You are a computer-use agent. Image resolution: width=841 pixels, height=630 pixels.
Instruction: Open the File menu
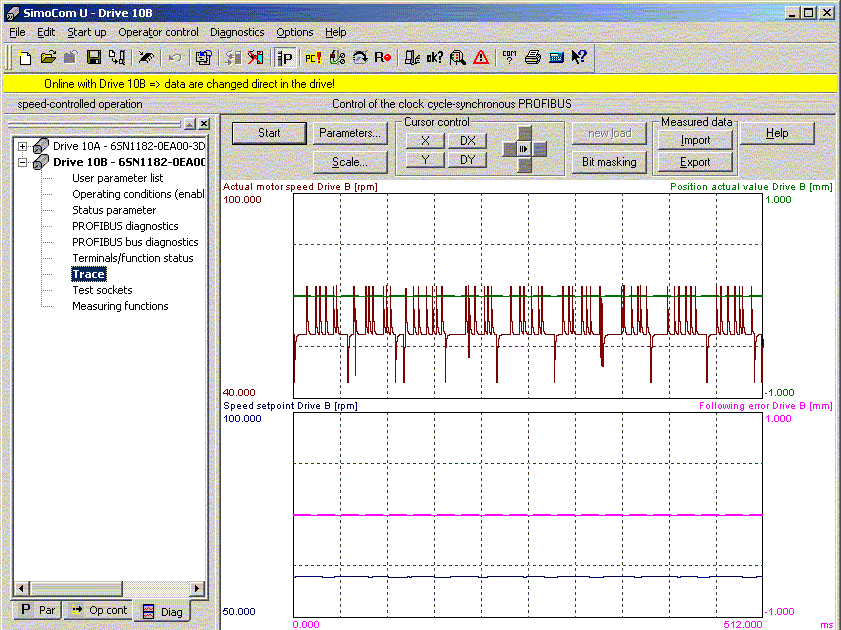tap(17, 32)
